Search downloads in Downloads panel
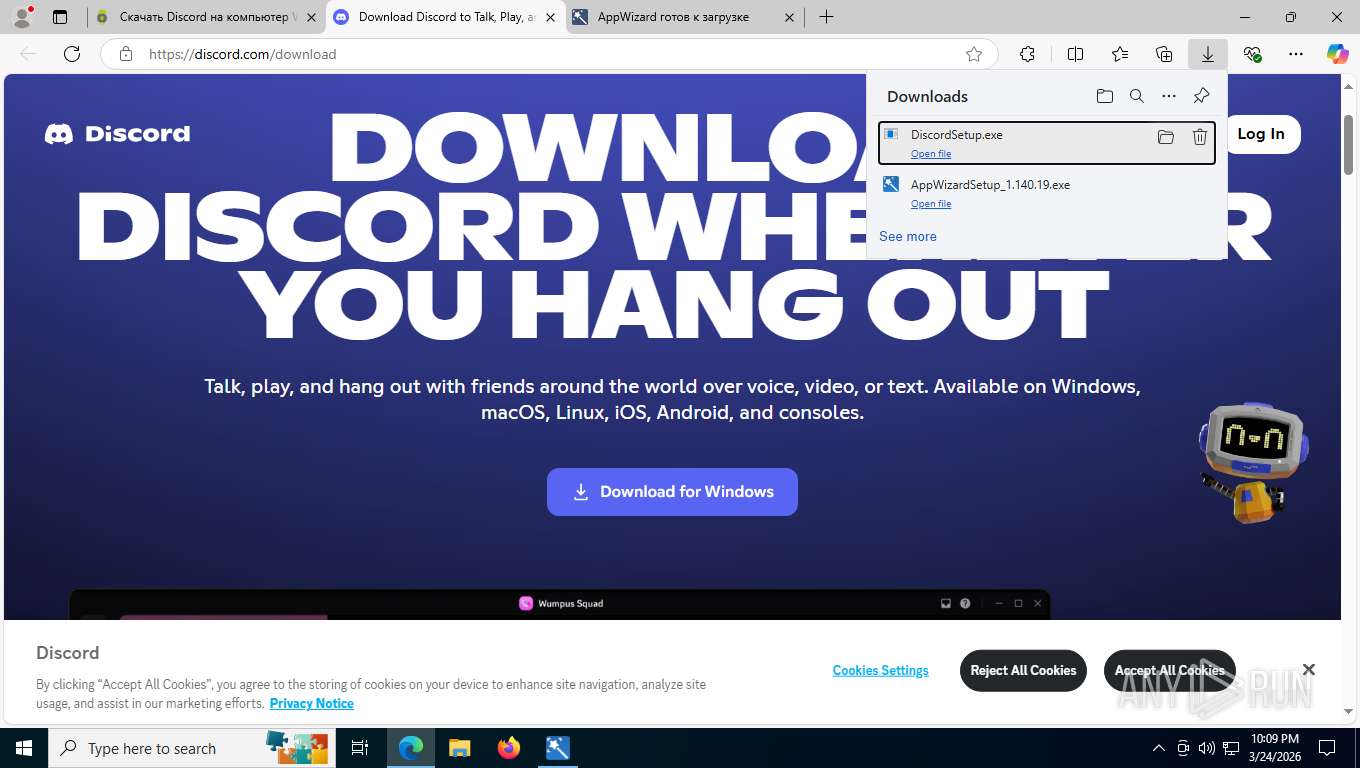Screen dimensions: 1360x768 (1137, 96)
